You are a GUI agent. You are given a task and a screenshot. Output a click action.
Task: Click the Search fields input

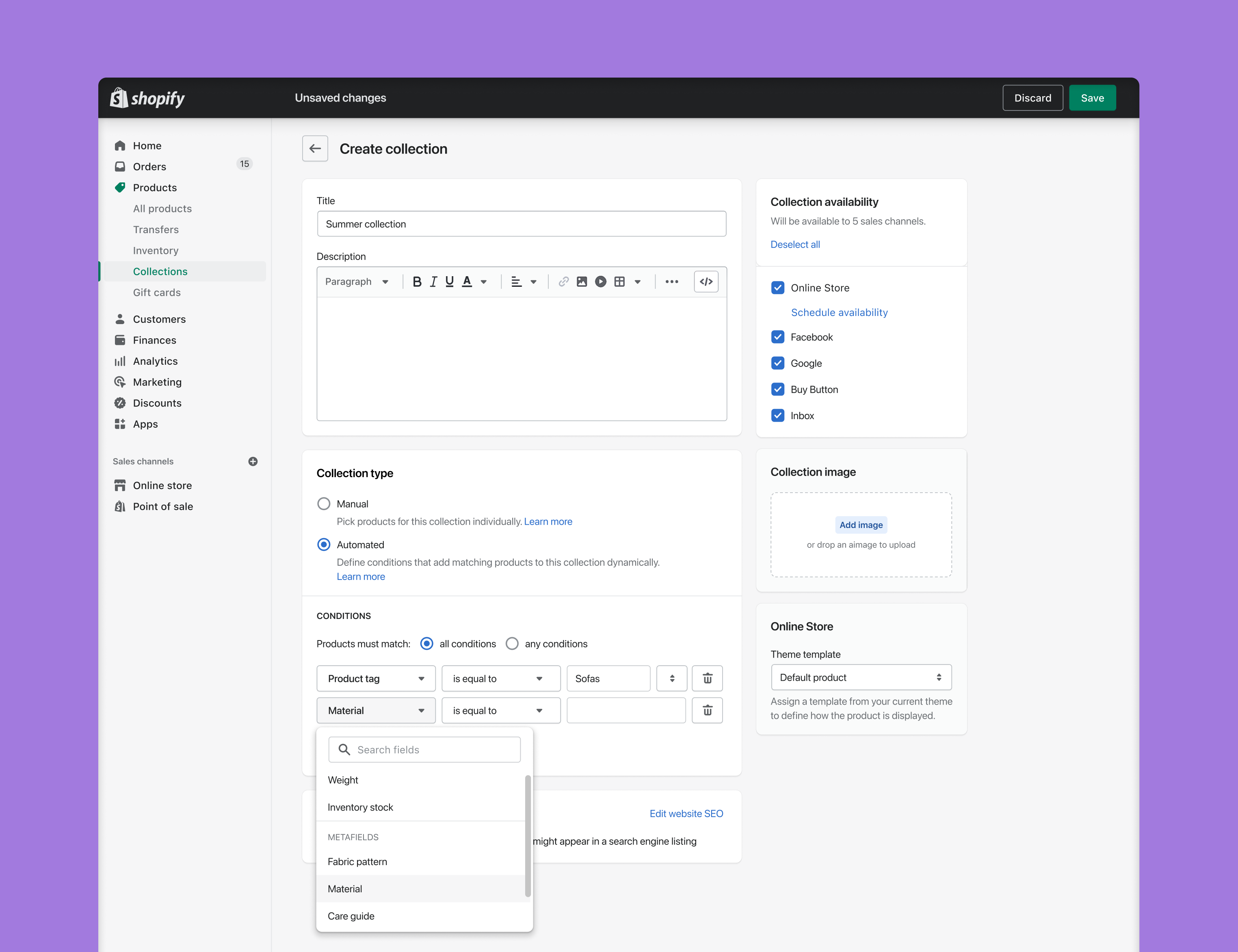pyautogui.click(x=424, y=750)
